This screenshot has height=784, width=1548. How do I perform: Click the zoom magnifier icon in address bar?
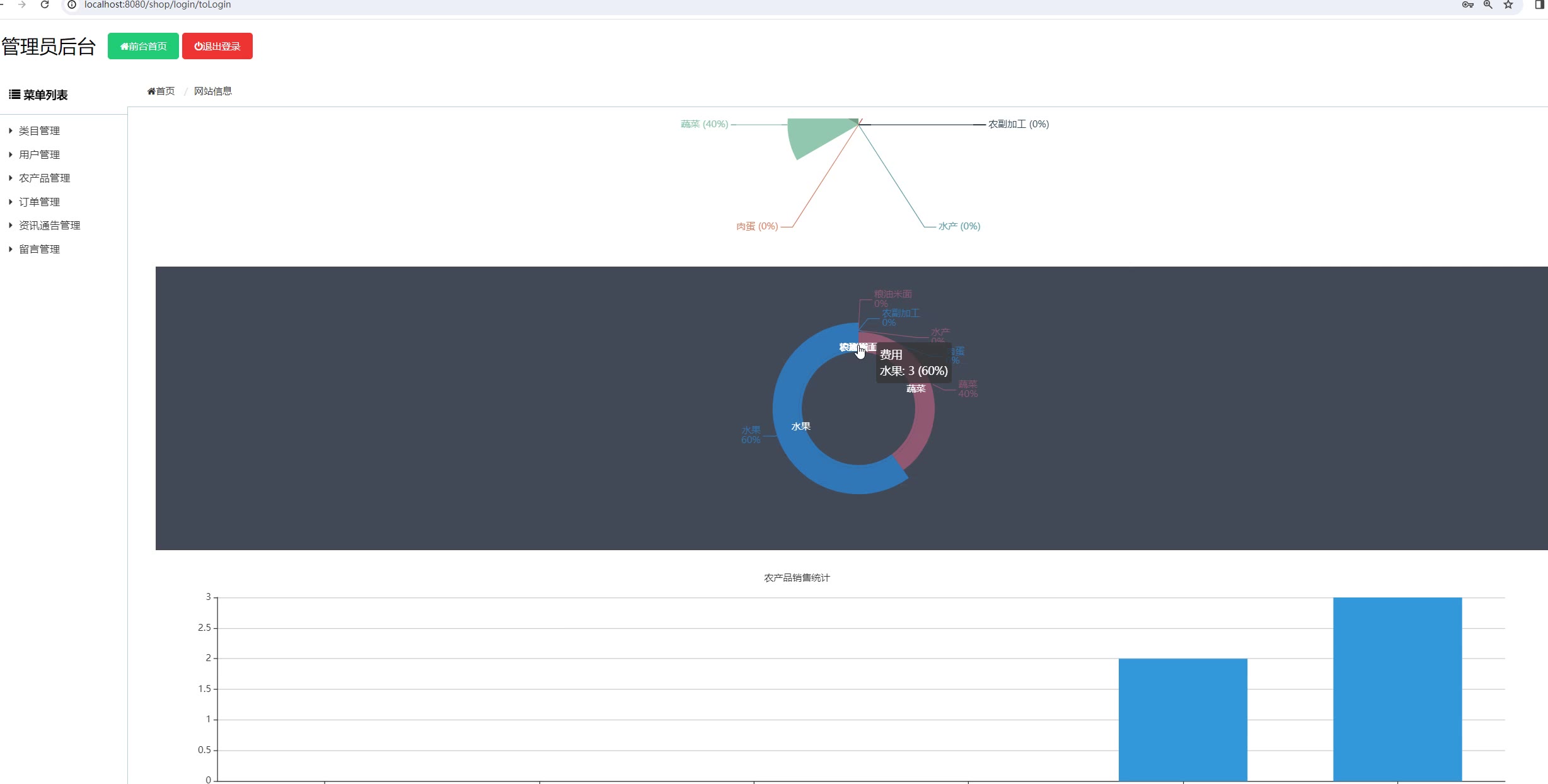1488,4
